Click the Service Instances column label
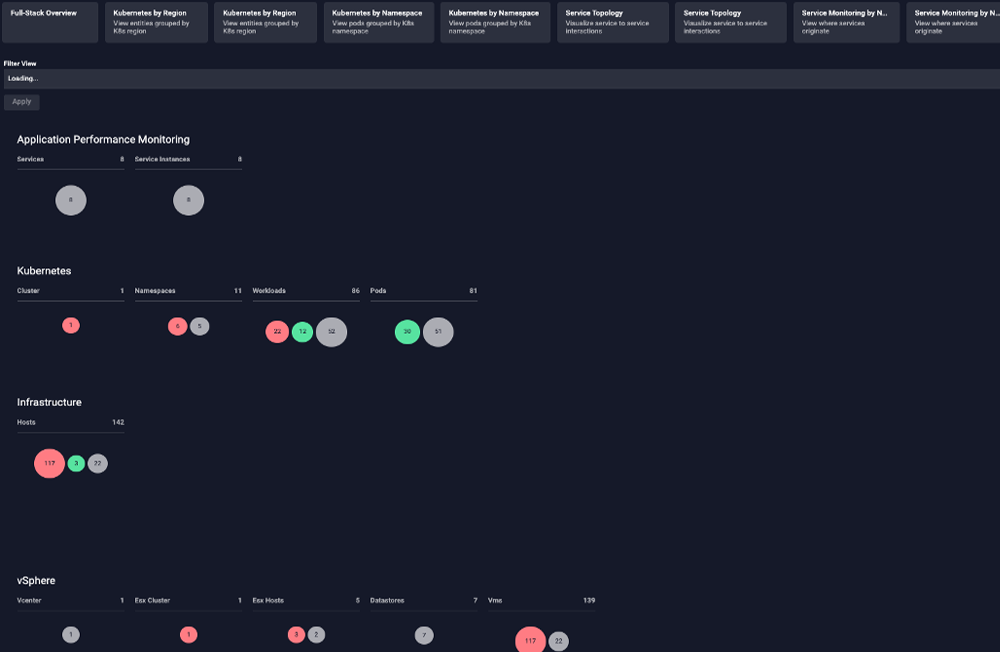This screenshot has height=652, width=1000. 162,159
